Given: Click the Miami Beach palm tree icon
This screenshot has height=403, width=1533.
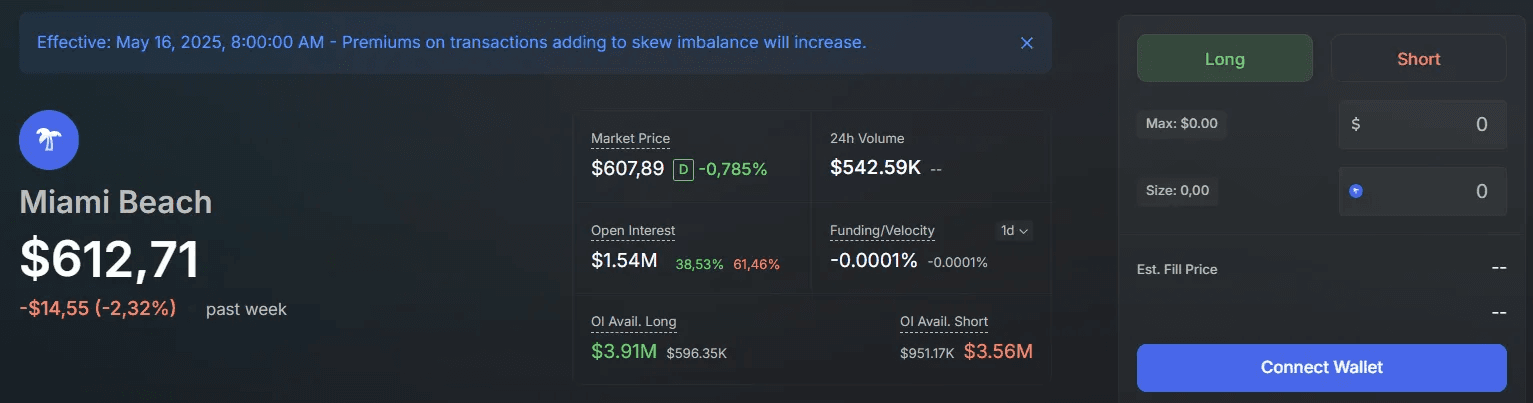Looking at the screenshot, I should [49, 141].
